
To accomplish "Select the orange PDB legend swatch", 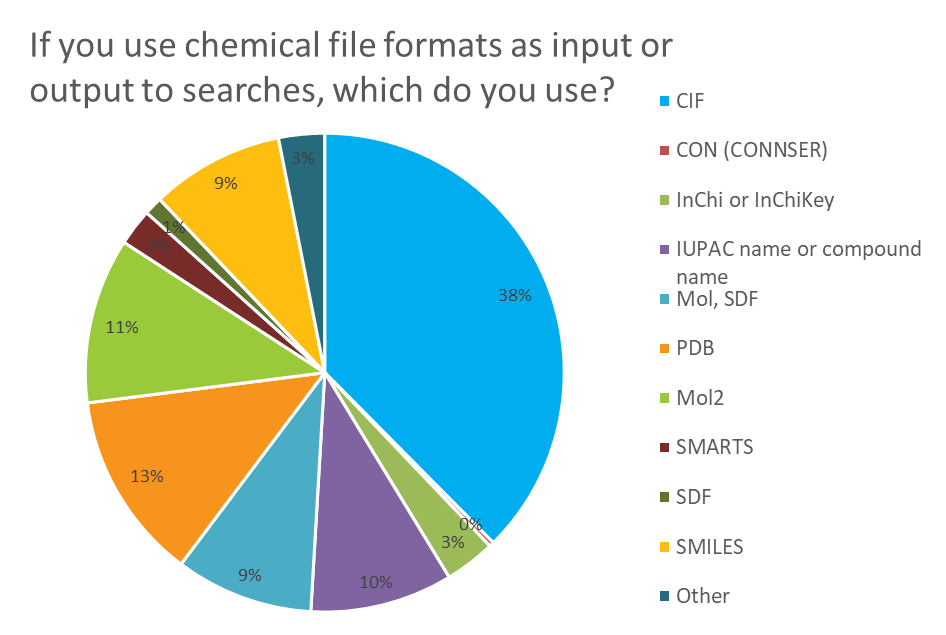I will tap(662, 349).
